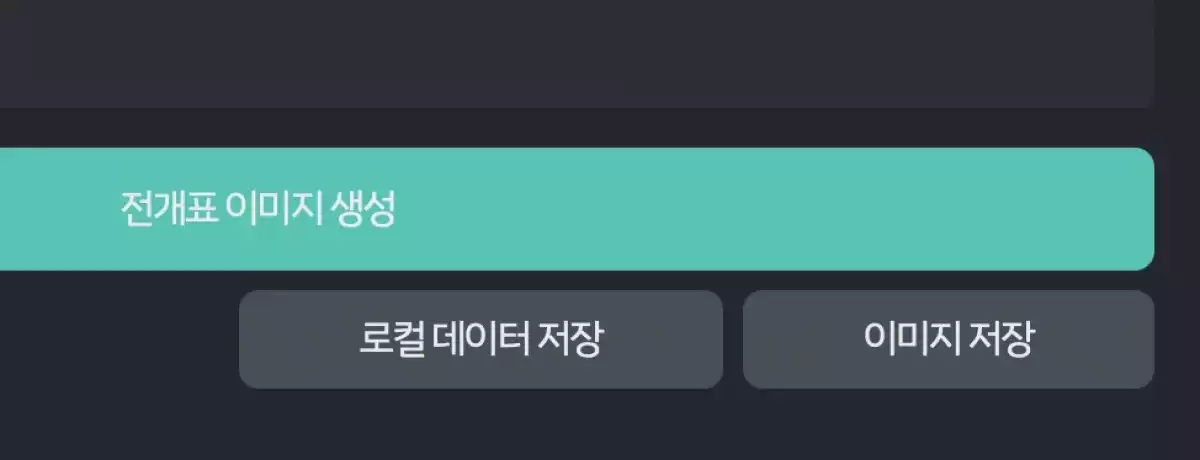Viewport: 1200px width, 460px height.
Task: Tap the 로컬 데이터 저장 label text
Action: [480, 339]
